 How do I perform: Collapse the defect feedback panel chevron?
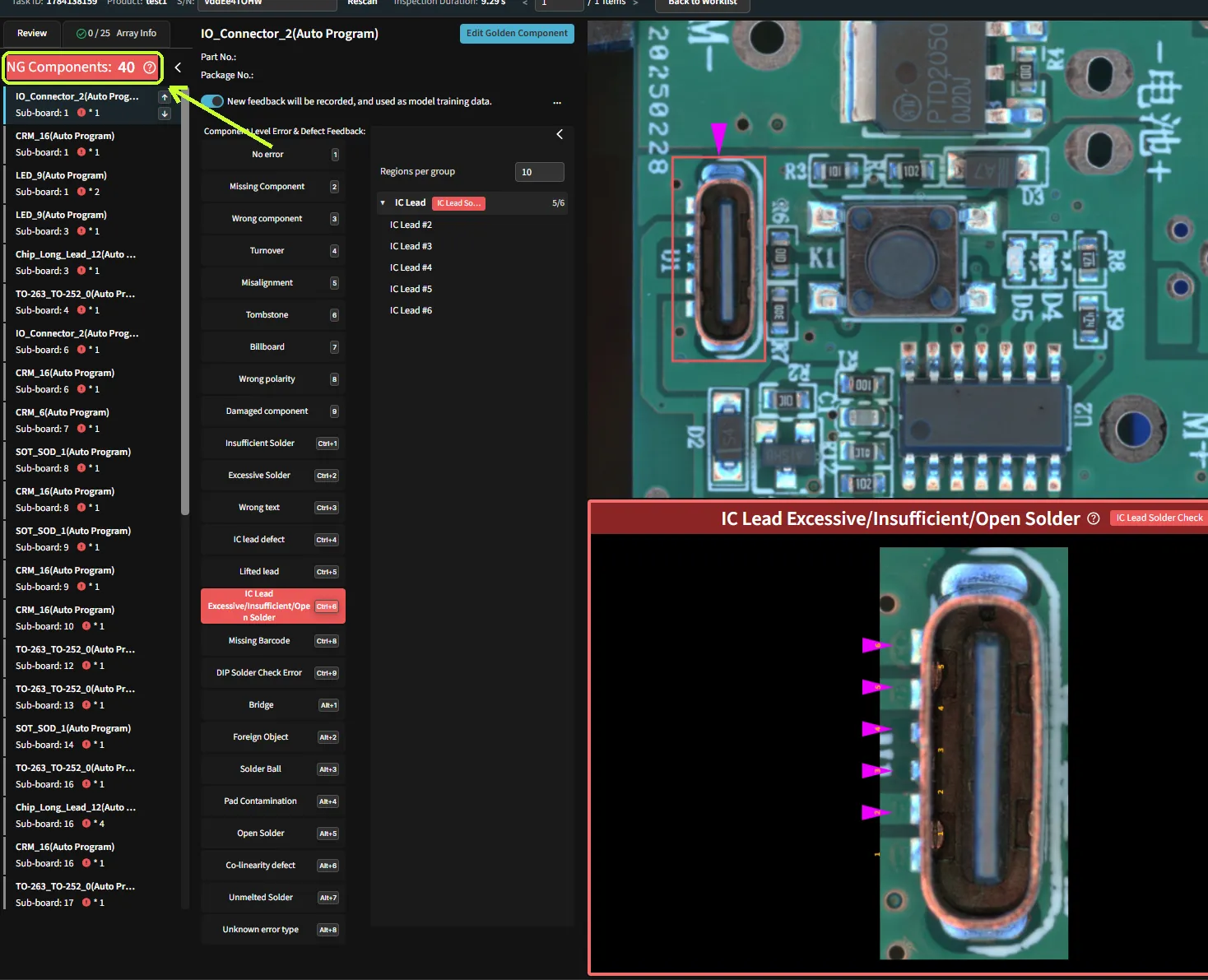(x=560, y=134)
